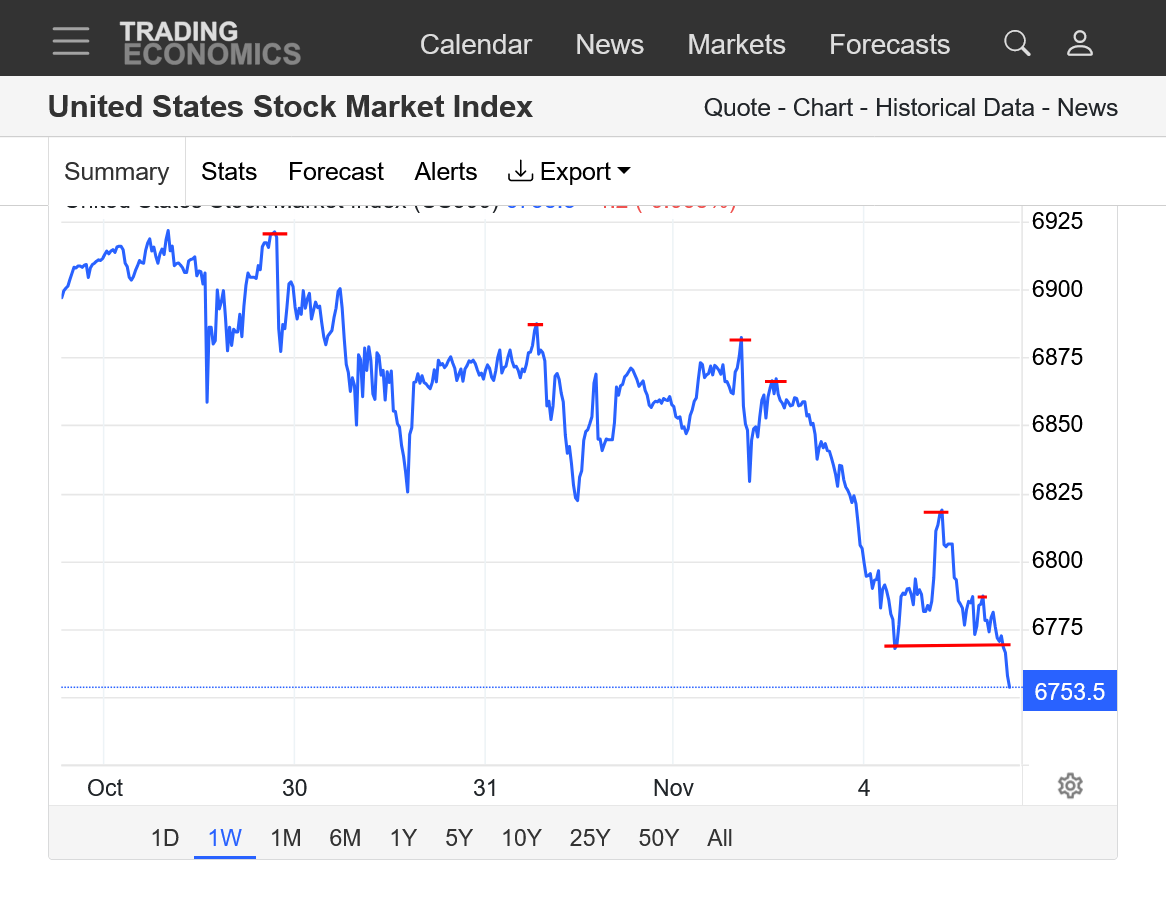This screenshot has height=901, width=1166.
Task: Go to Calendar in top navigation
Action: pyautogui.click(x=476, y=44)
